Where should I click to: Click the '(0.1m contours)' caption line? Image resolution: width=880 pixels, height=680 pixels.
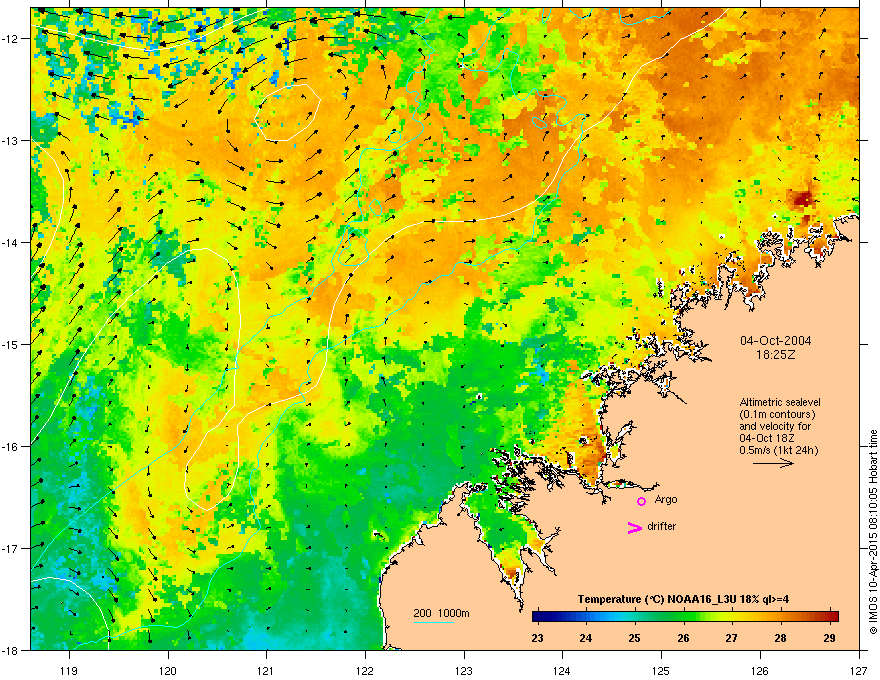[777, 415]
